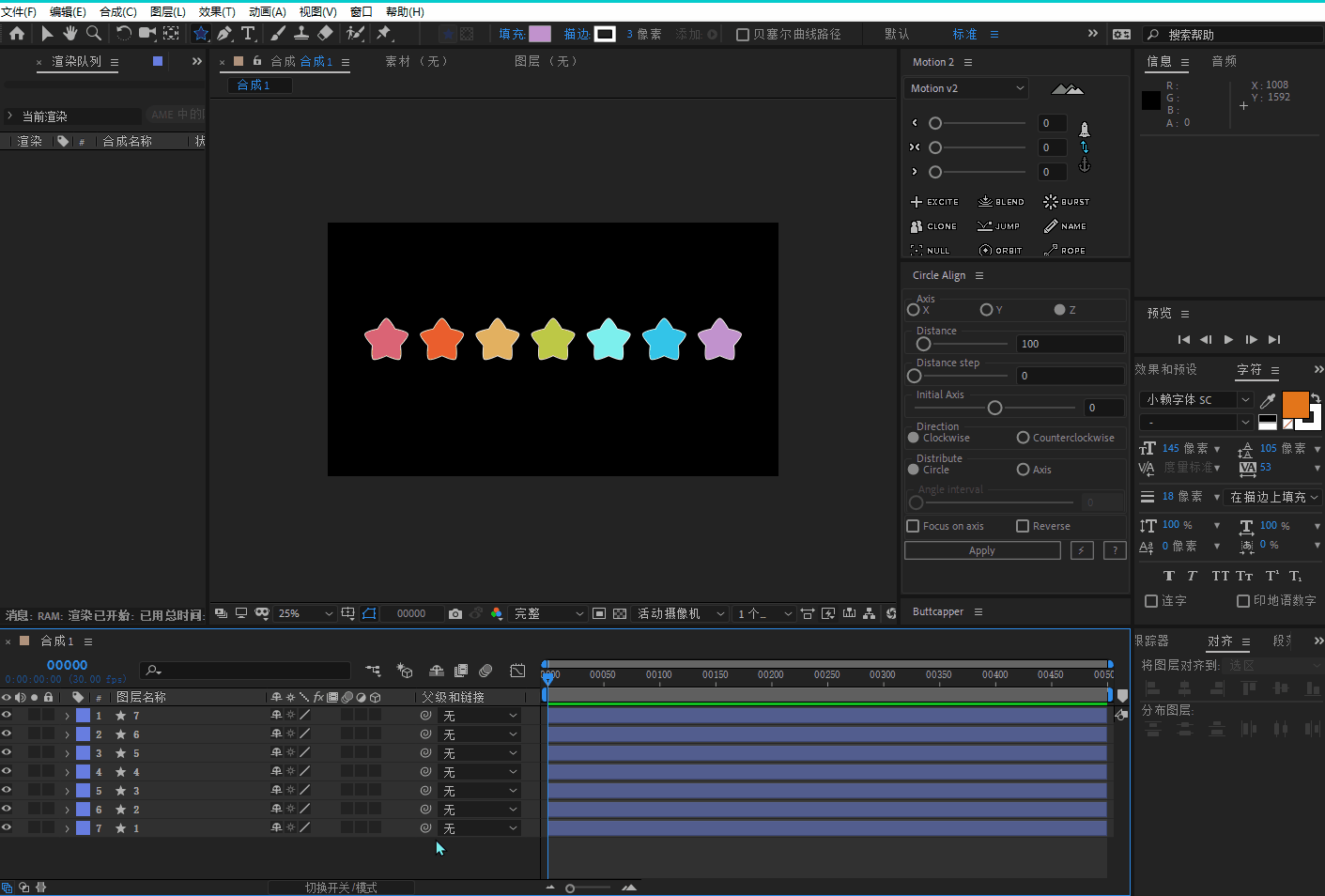Image resolution: width=1325 pixels, height=896 pixels.
Task: Enable the Focus on axis checkbox
Action: click(913, 526)
